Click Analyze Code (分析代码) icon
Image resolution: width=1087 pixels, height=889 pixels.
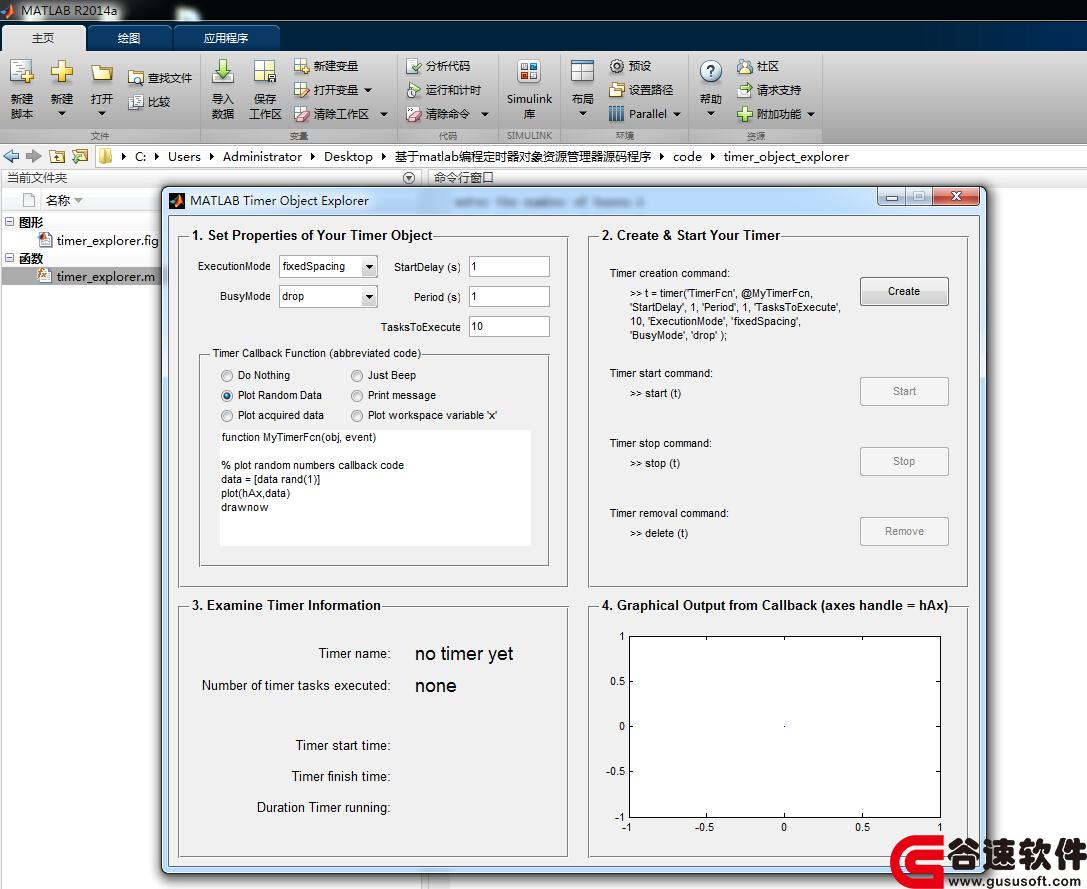click(413, 66)
